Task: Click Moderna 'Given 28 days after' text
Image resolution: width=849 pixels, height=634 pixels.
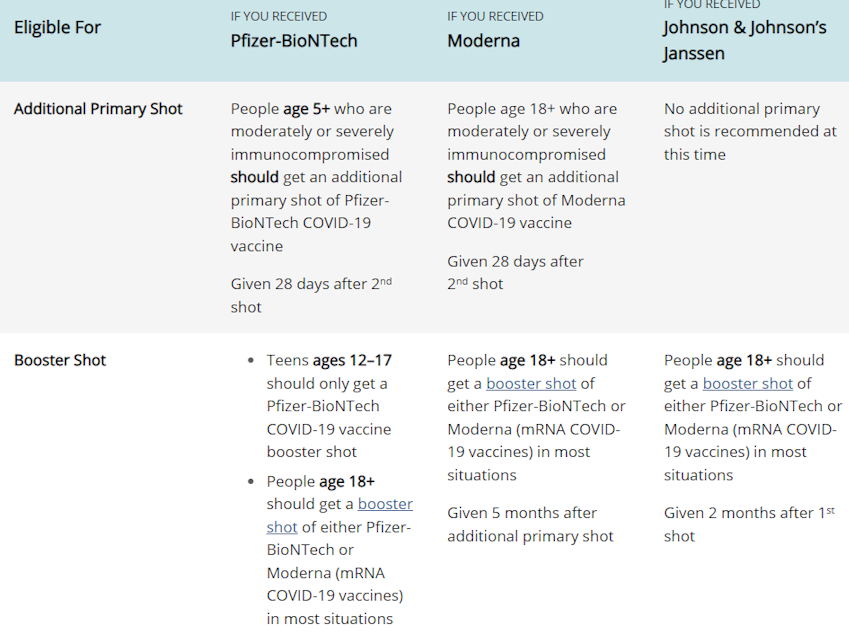Action: 515,262
